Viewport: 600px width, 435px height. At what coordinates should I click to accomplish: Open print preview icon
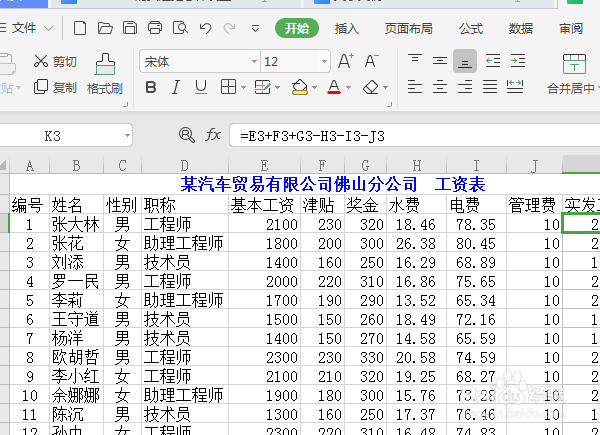[180, 28]
